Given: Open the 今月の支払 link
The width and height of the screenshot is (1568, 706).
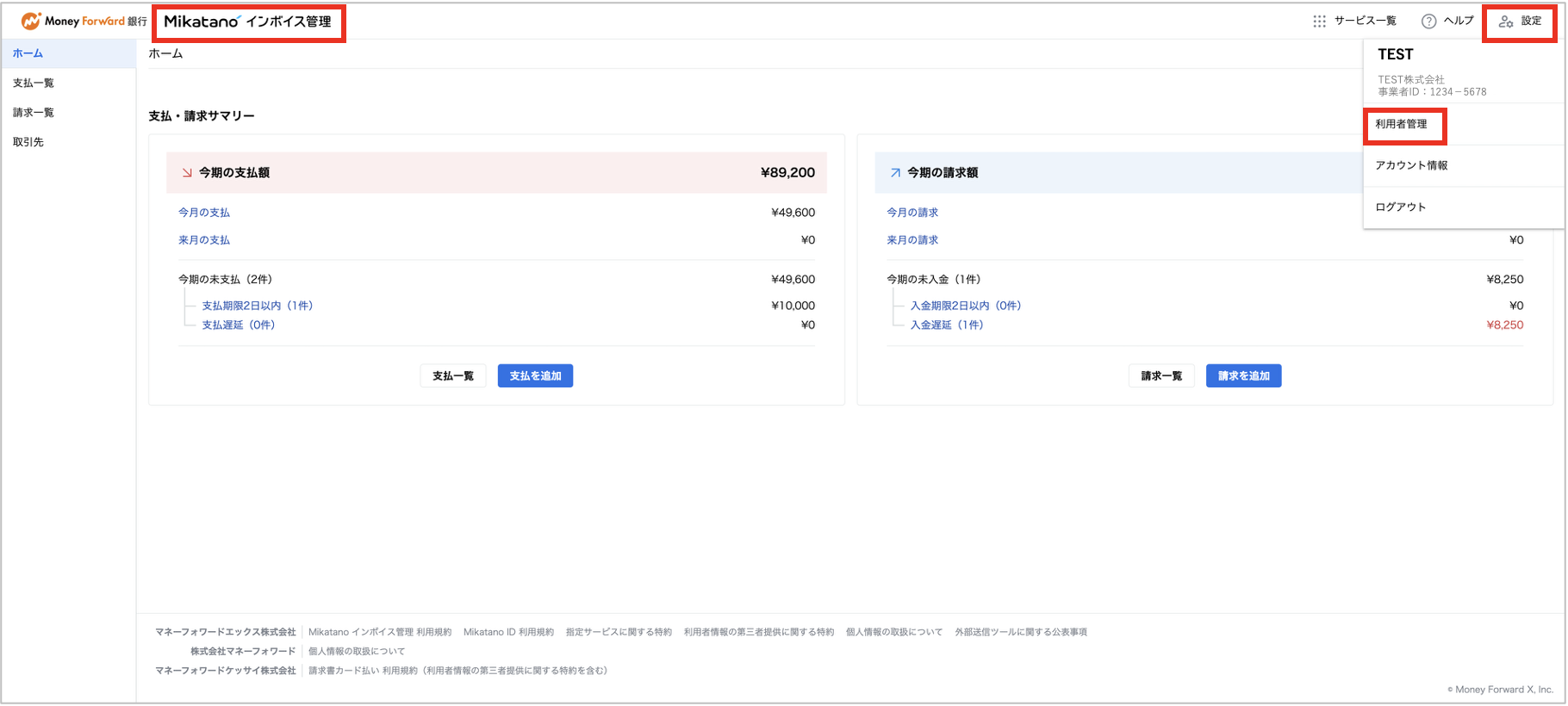Looking at the screenshot, I should coord(204,213).
